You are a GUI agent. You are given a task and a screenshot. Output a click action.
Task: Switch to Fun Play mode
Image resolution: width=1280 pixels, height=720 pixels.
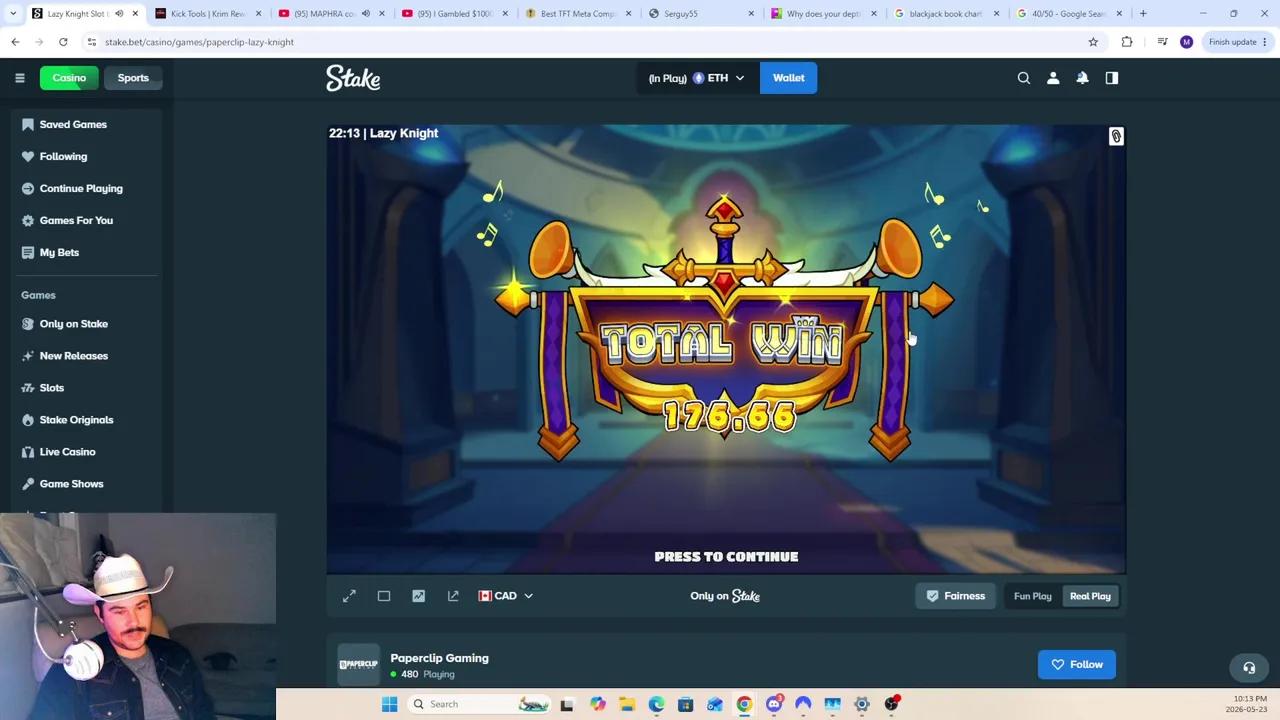[x=1033, y=596]
